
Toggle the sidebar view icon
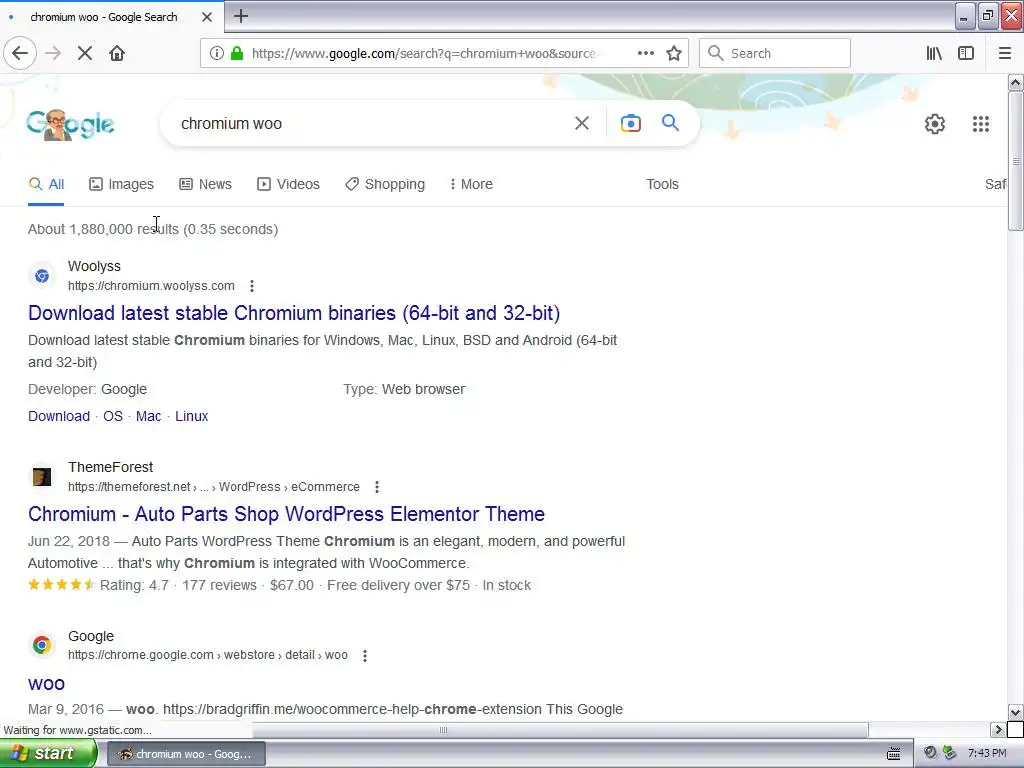tap(966, 53)
